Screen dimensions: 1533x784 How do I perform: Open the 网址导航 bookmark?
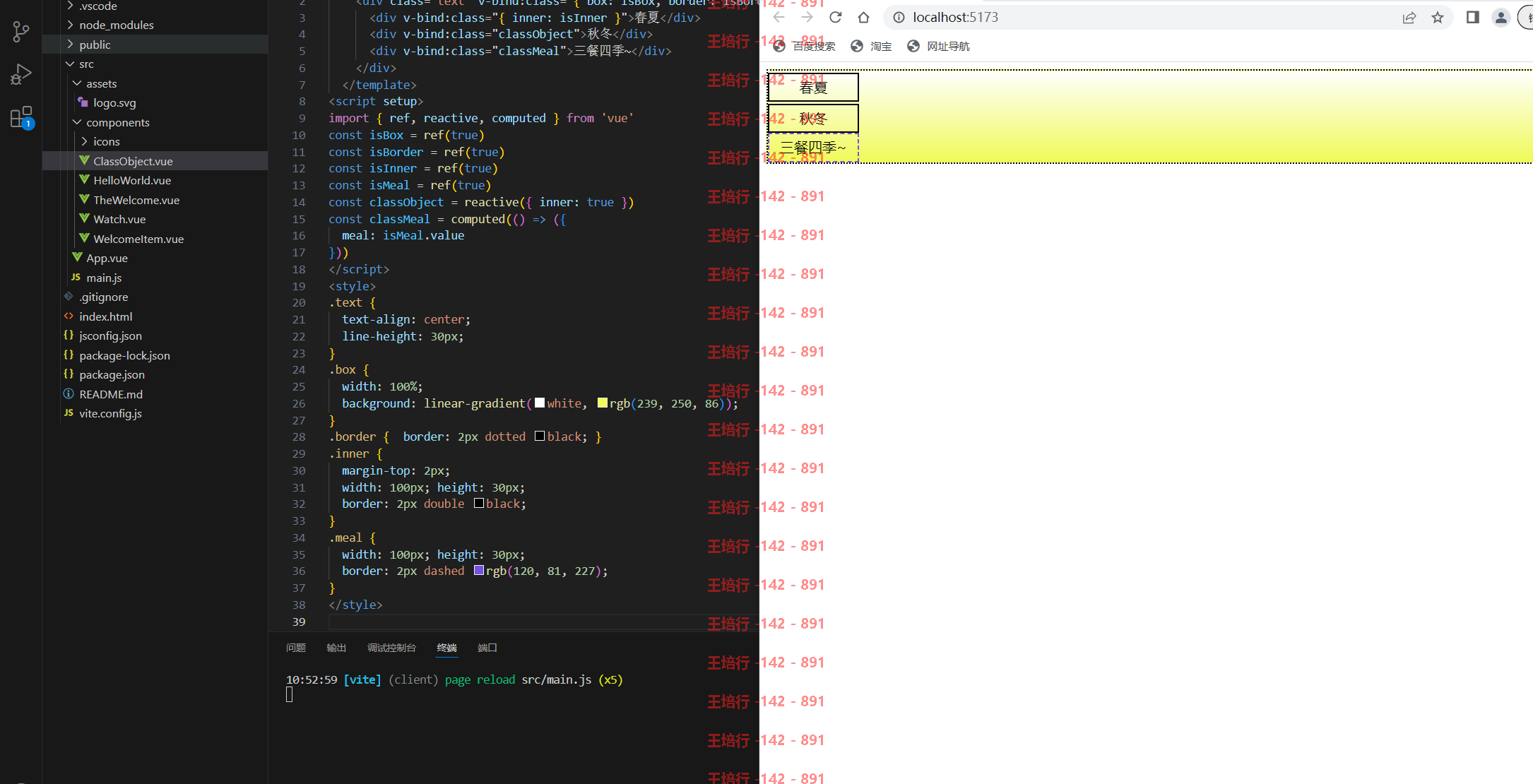(x=938, y=47)
